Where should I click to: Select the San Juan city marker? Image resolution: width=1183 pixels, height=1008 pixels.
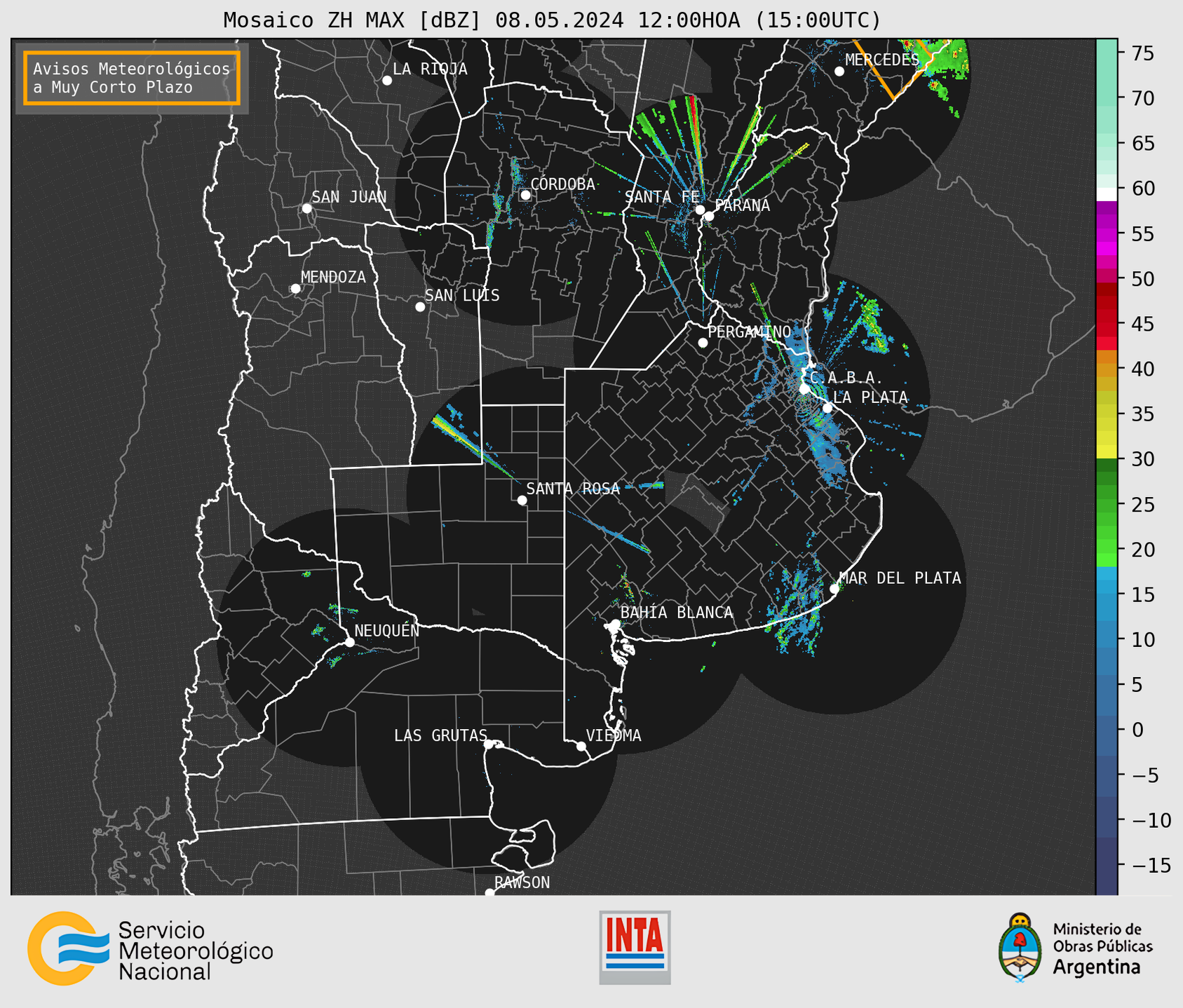pyautogui.click(x=306, y=208)
